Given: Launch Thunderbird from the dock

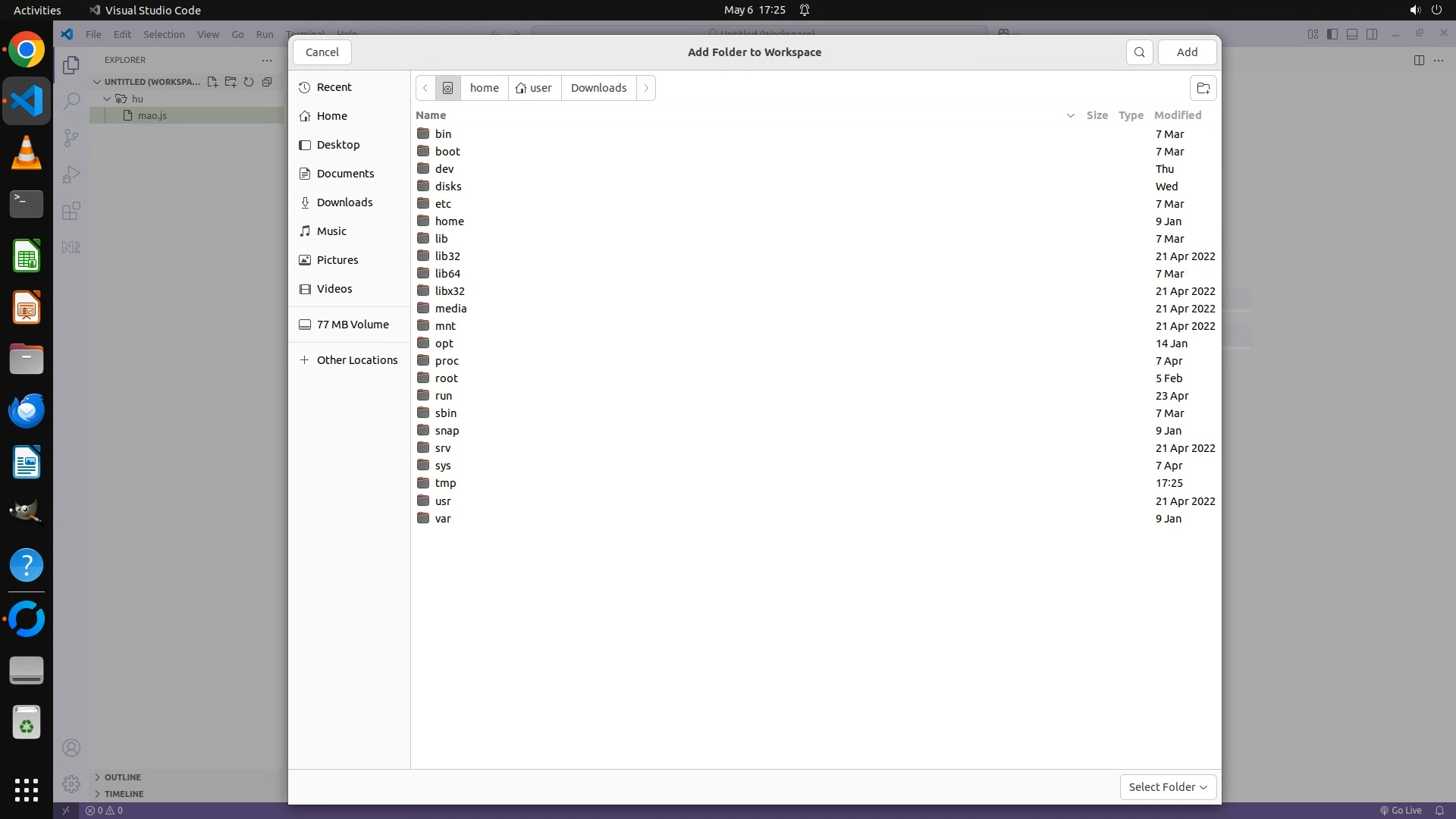Looking at the screenshot, I should [27, 411].
